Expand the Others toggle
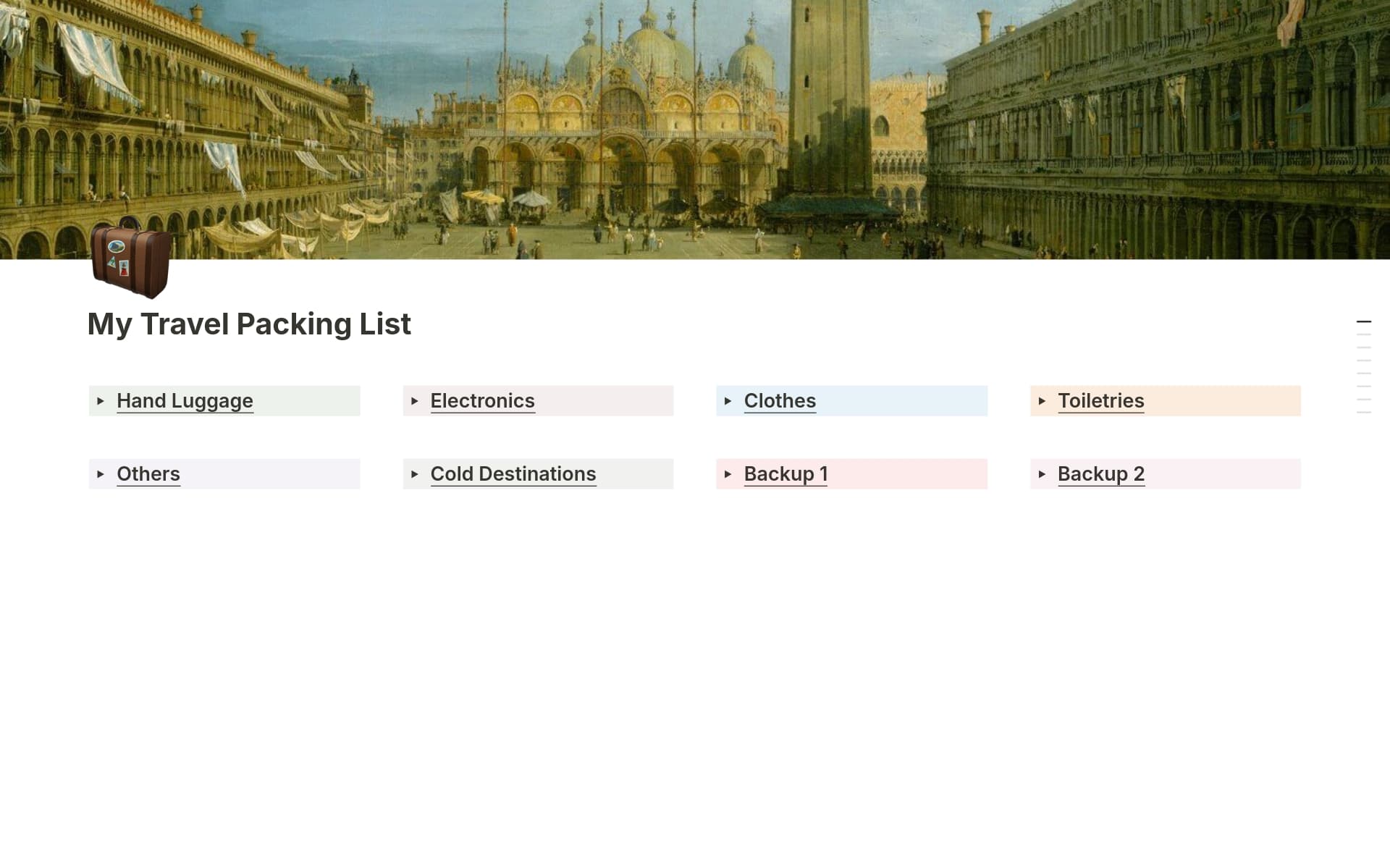 101,474
